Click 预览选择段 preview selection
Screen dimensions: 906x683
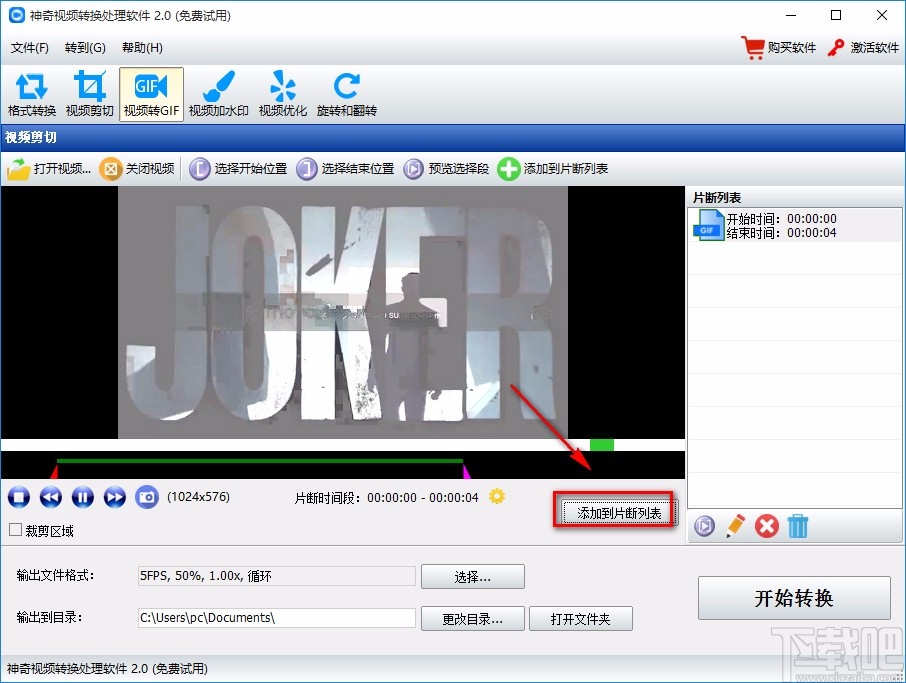(x=446, y=169)
